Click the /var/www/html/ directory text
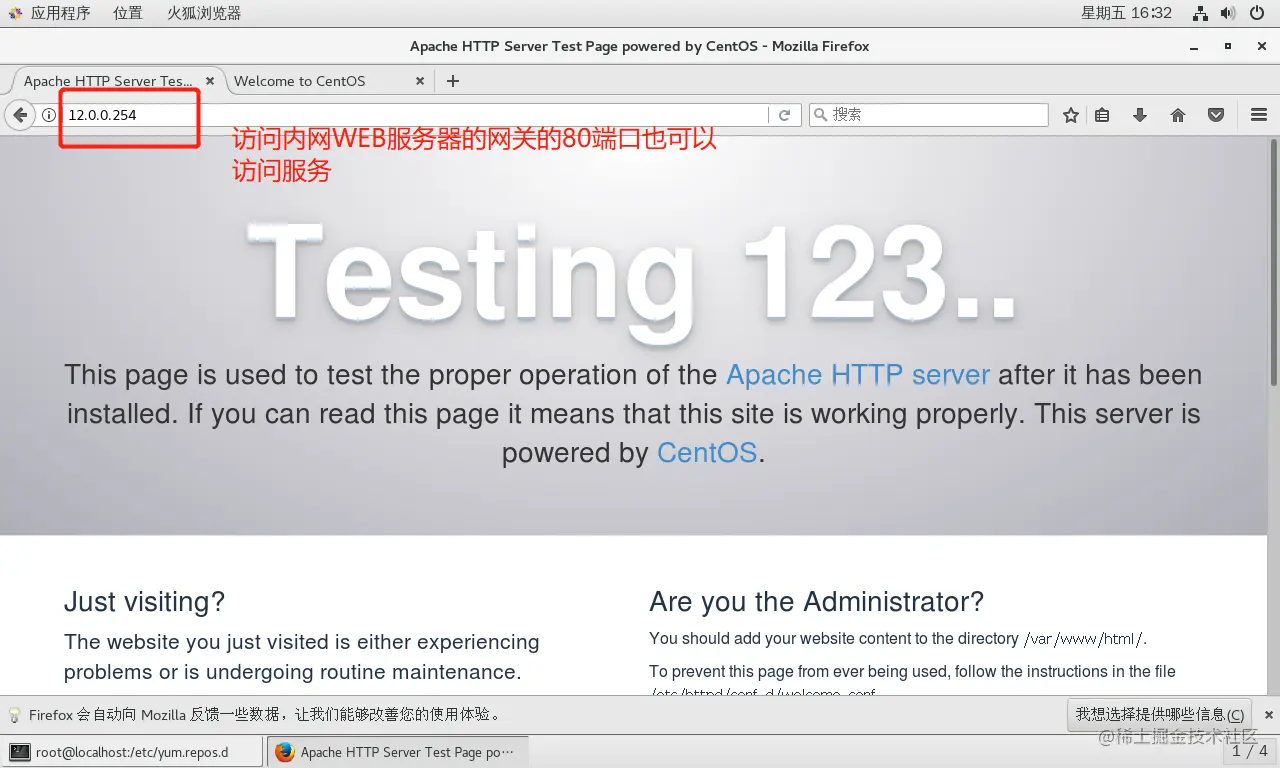The image size is (1280, 768). [x=1085, y=639]
